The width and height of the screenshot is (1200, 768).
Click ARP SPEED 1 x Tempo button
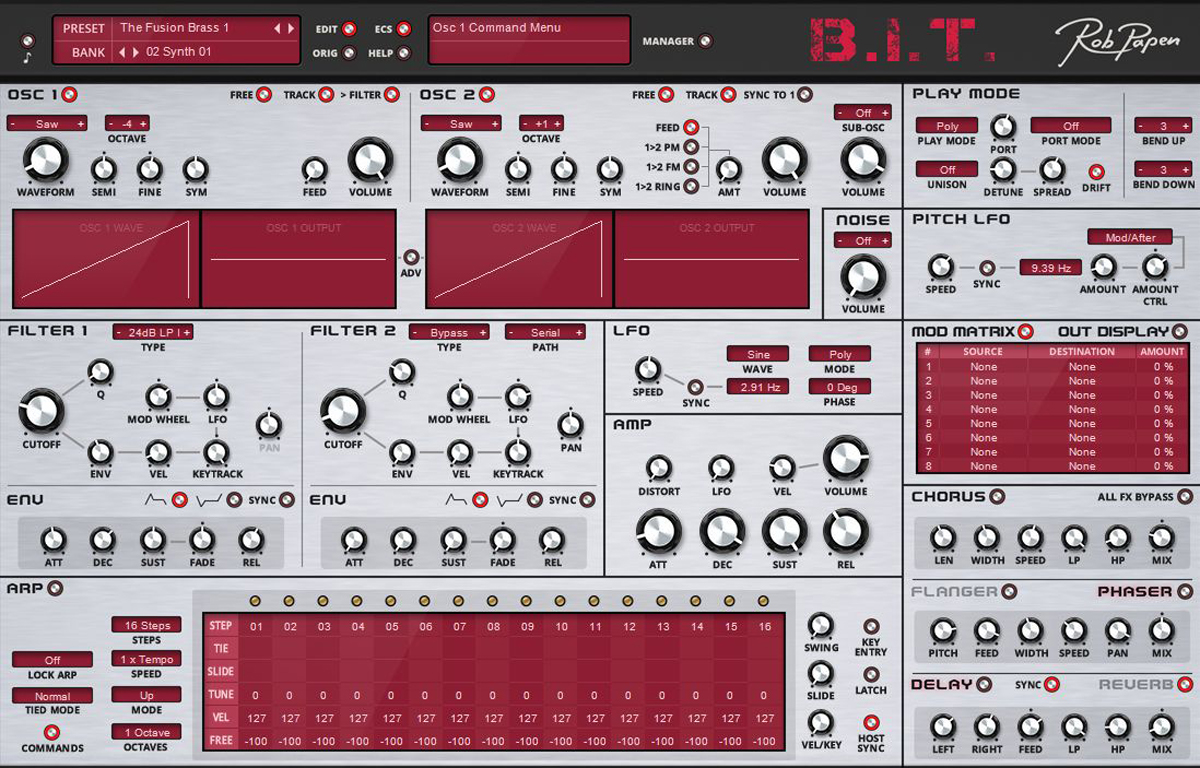[146, 659]
